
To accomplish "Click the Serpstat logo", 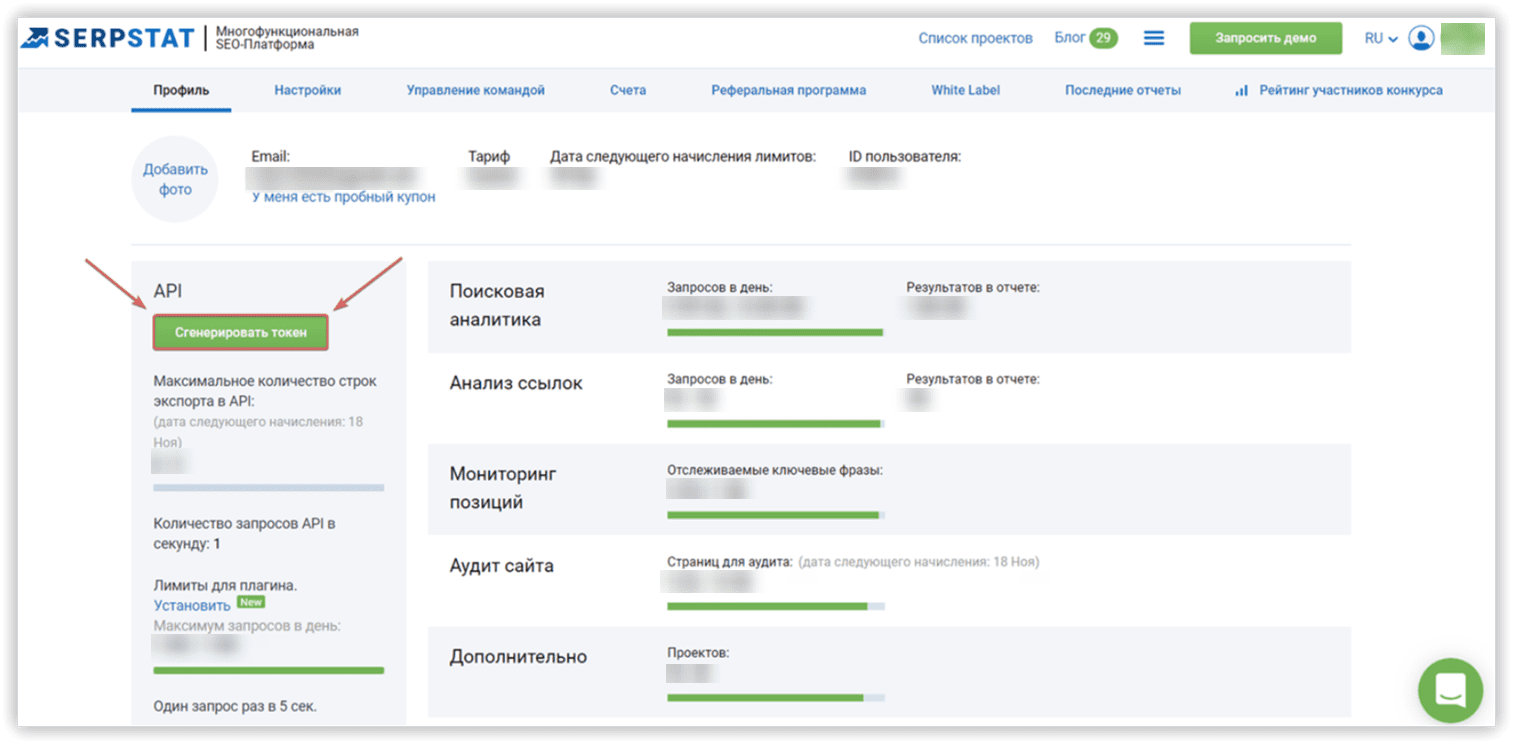I will click(x=110, y=38).
